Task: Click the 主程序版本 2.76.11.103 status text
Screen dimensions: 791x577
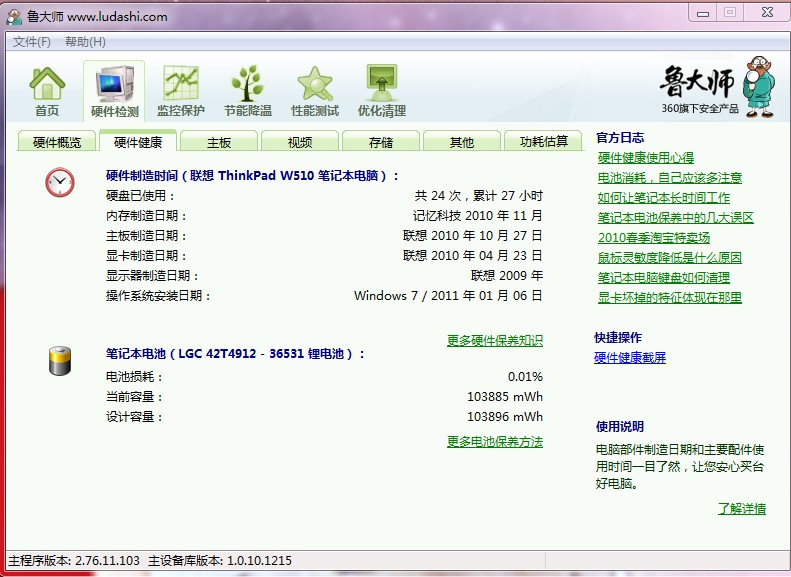Action: [x=74, y=560]
